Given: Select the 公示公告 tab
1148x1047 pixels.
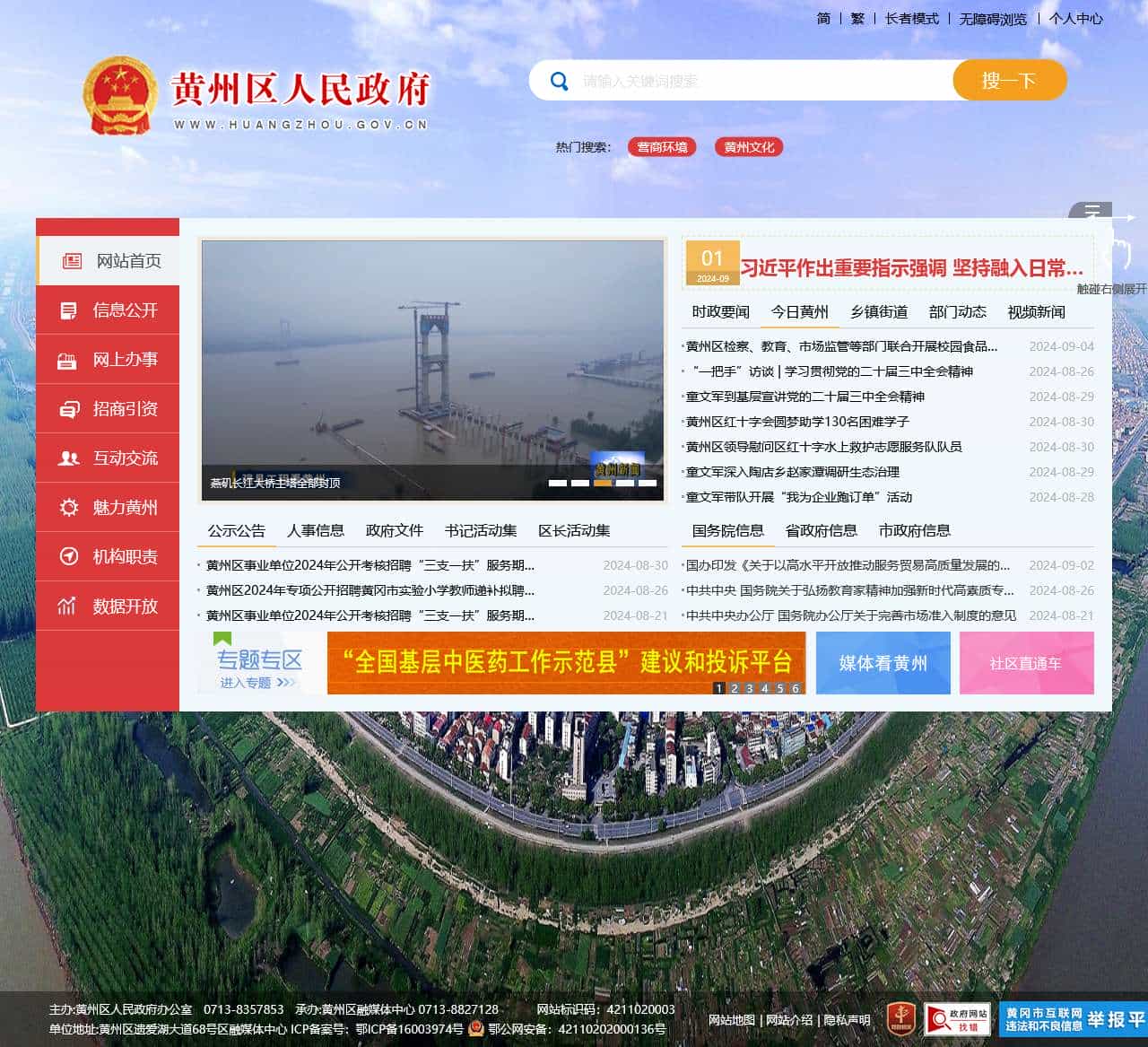Looking at the screenshot, I should (237, 531).
